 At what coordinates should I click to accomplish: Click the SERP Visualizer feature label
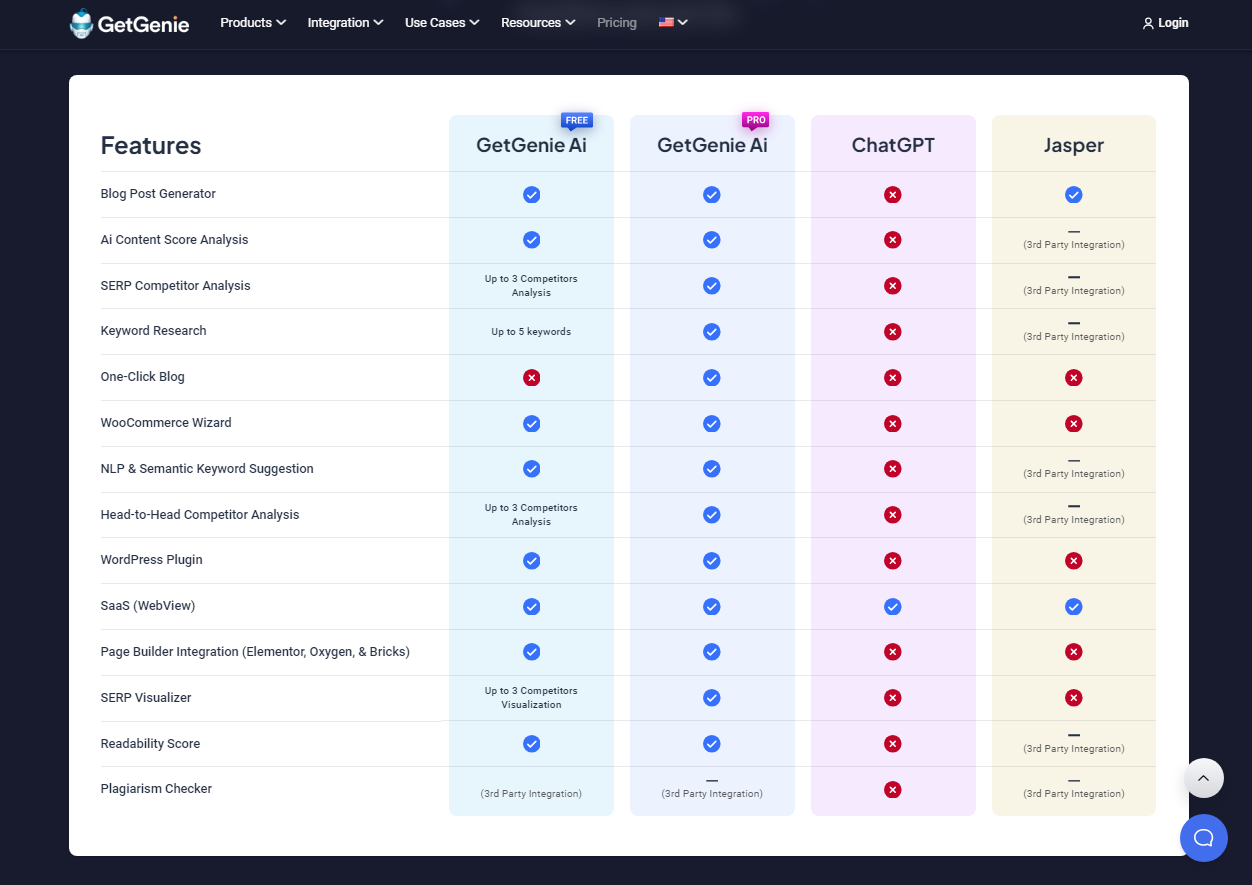[146, 698]
